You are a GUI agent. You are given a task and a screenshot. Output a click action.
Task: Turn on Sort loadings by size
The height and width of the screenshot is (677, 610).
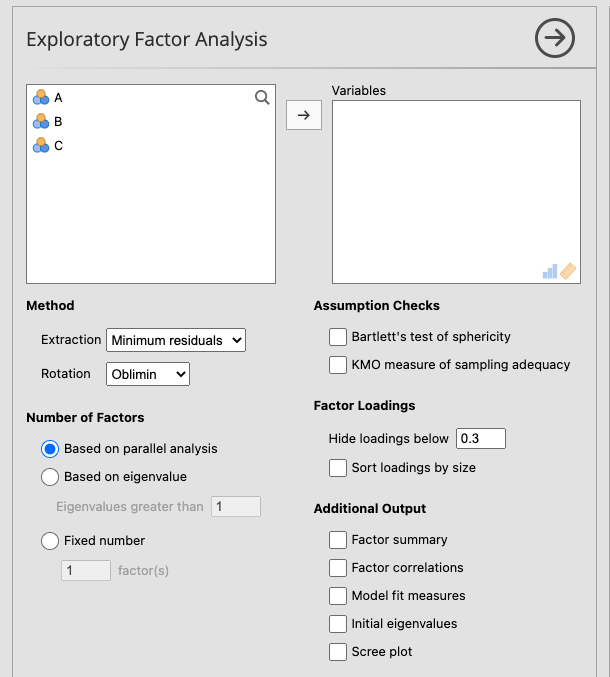[x=338, y=468]
